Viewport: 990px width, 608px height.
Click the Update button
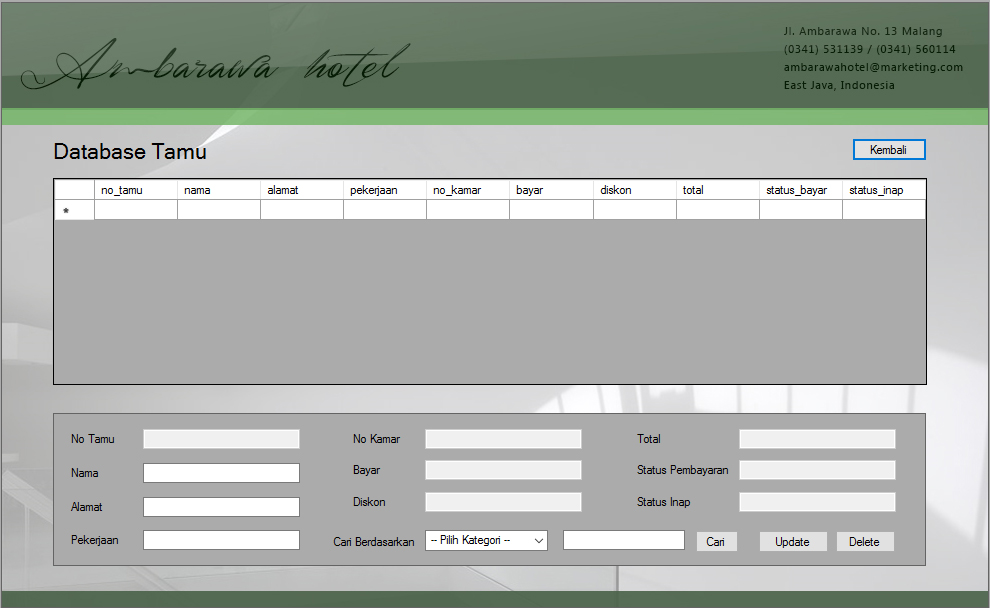(792, 541)
